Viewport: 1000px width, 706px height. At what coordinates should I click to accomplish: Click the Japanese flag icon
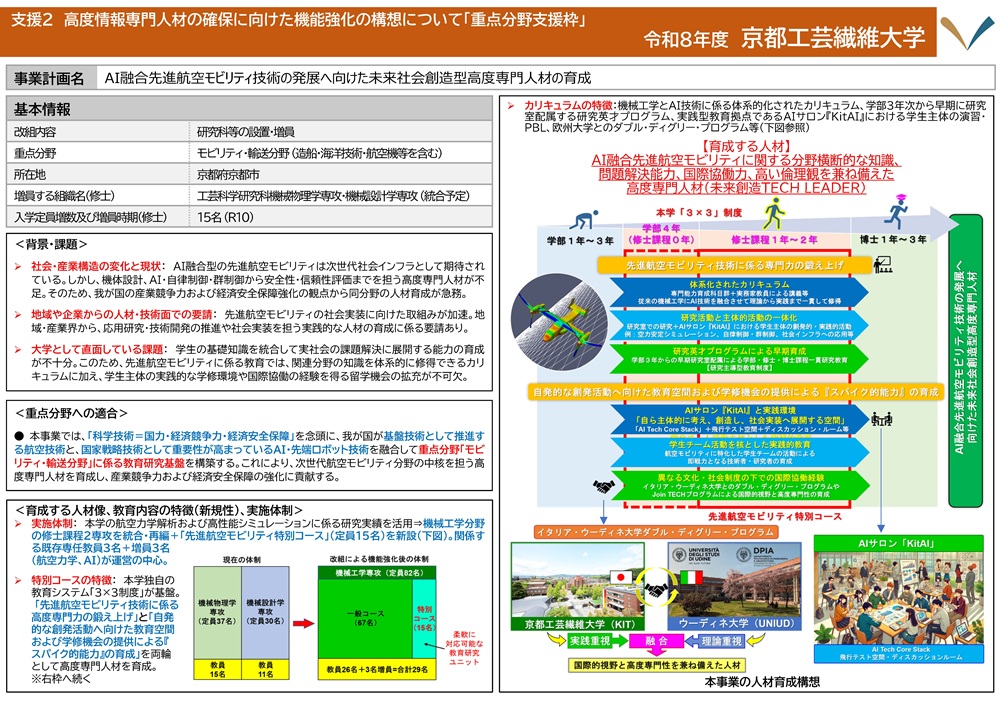point(621,578)
